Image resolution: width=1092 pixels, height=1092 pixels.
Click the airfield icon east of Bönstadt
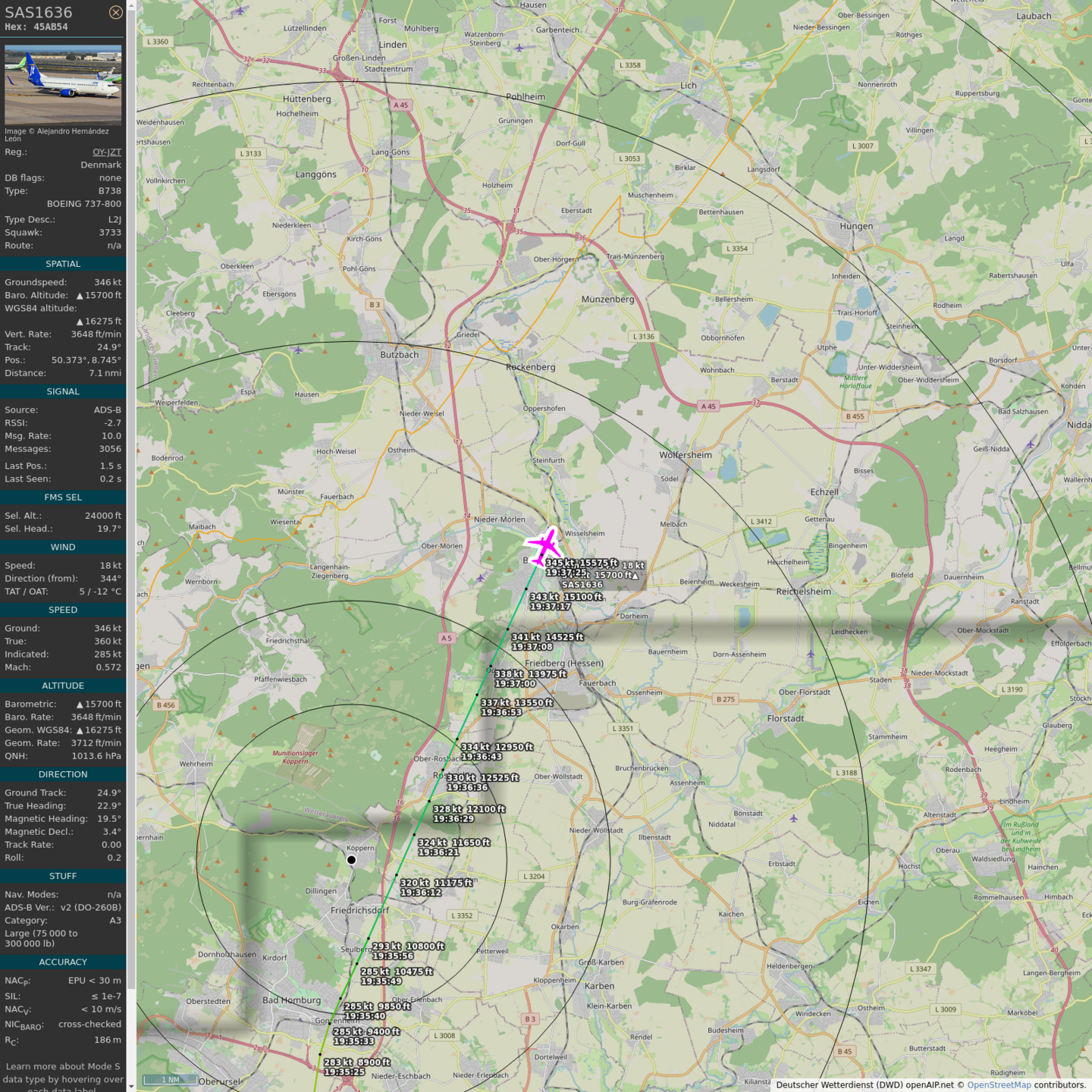click(793, 818)
